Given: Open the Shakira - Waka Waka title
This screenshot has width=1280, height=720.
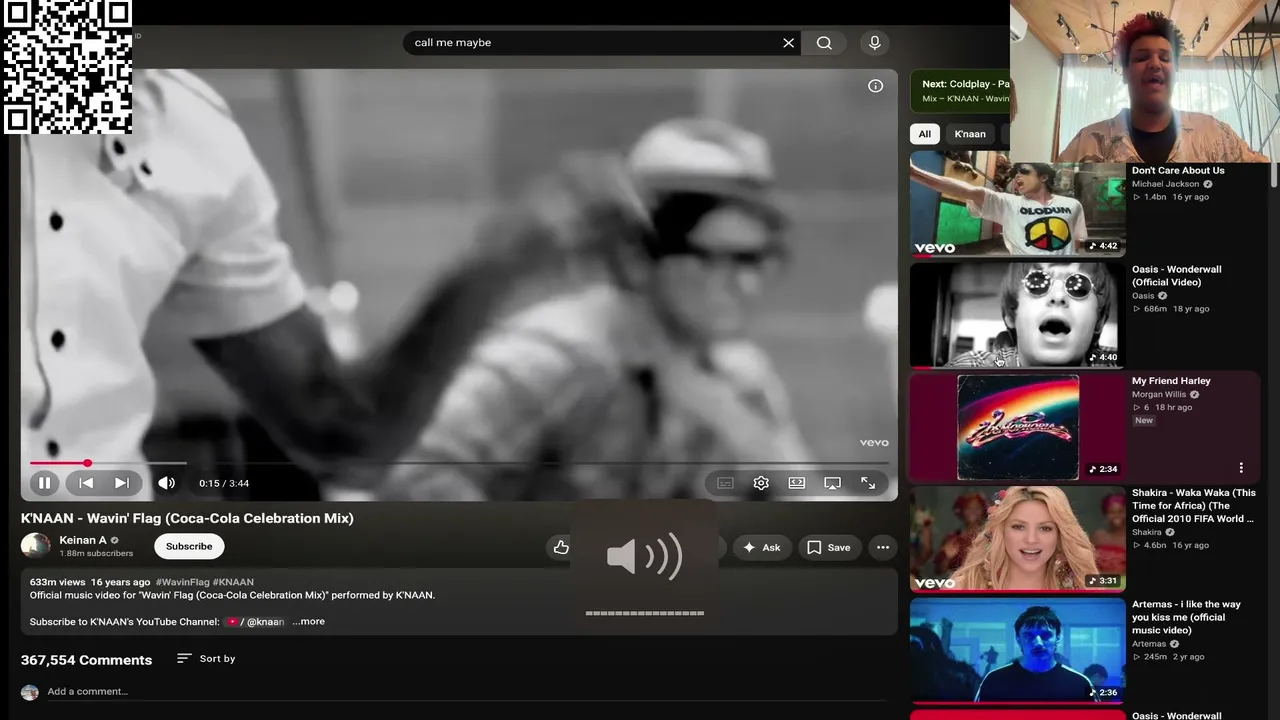Looking at the screenshot, I should point(1194,505).
